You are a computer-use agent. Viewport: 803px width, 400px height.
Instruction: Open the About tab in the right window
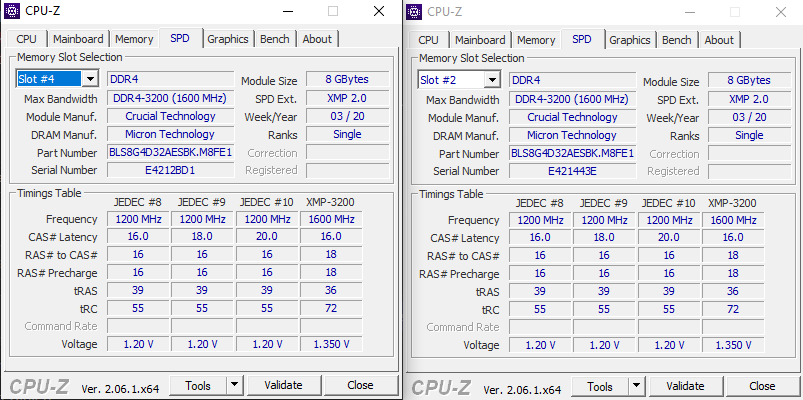click(x=719, y=40)
